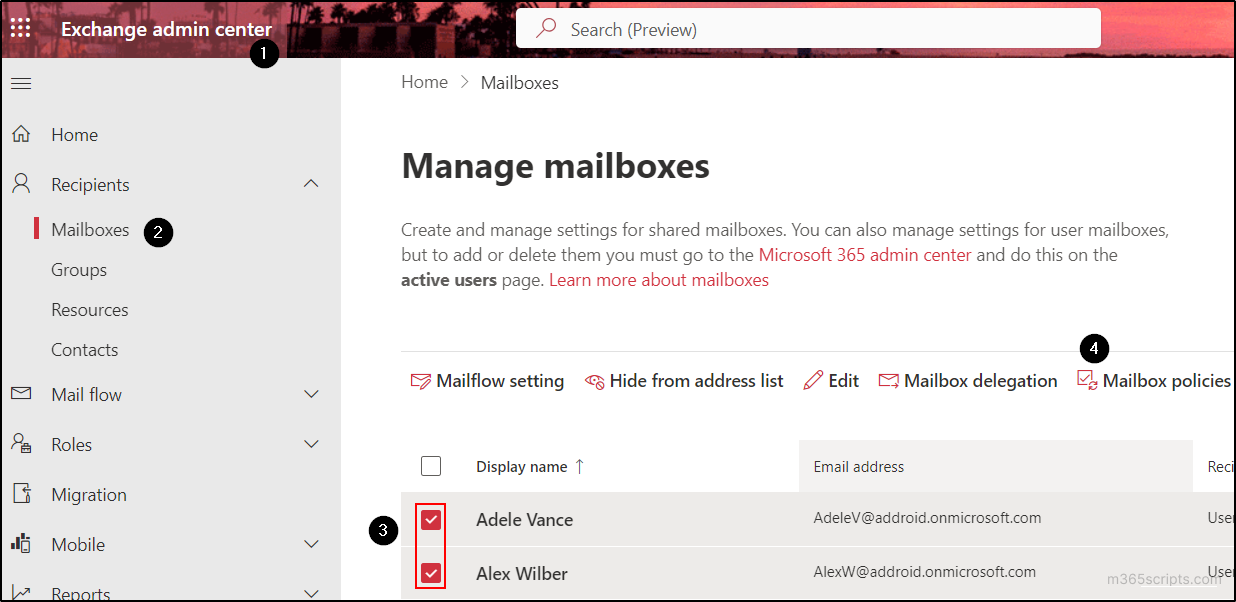Click the Edit toolbar label

[844, 381]
